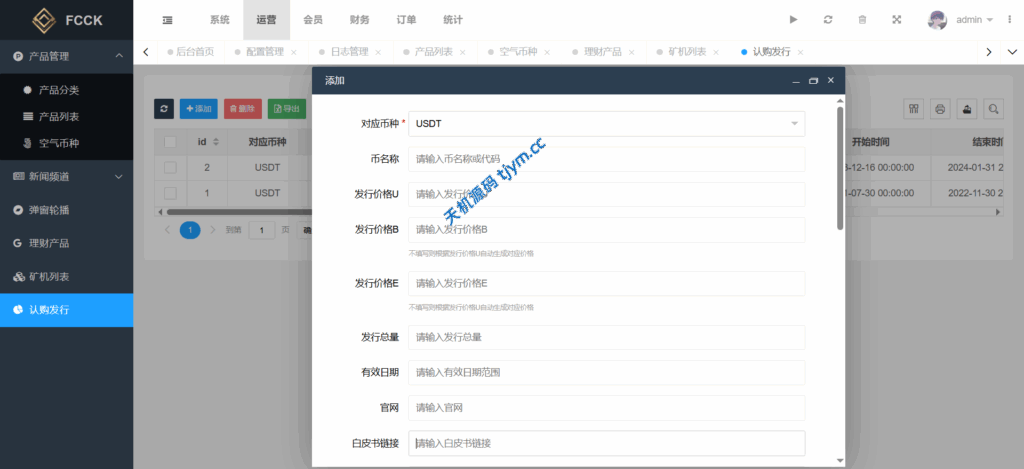Click the dialog scrollbar down arrow
The height and width of the screenshot is (469, 1024).
coord(840,461)
